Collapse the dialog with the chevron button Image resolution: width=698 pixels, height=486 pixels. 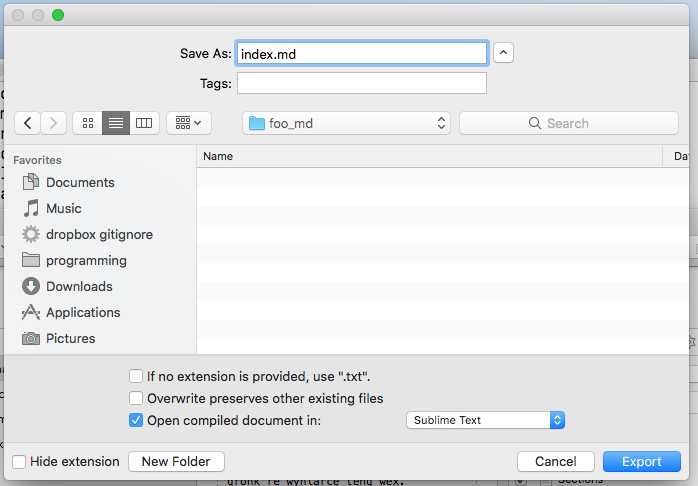tap(504, 53)
